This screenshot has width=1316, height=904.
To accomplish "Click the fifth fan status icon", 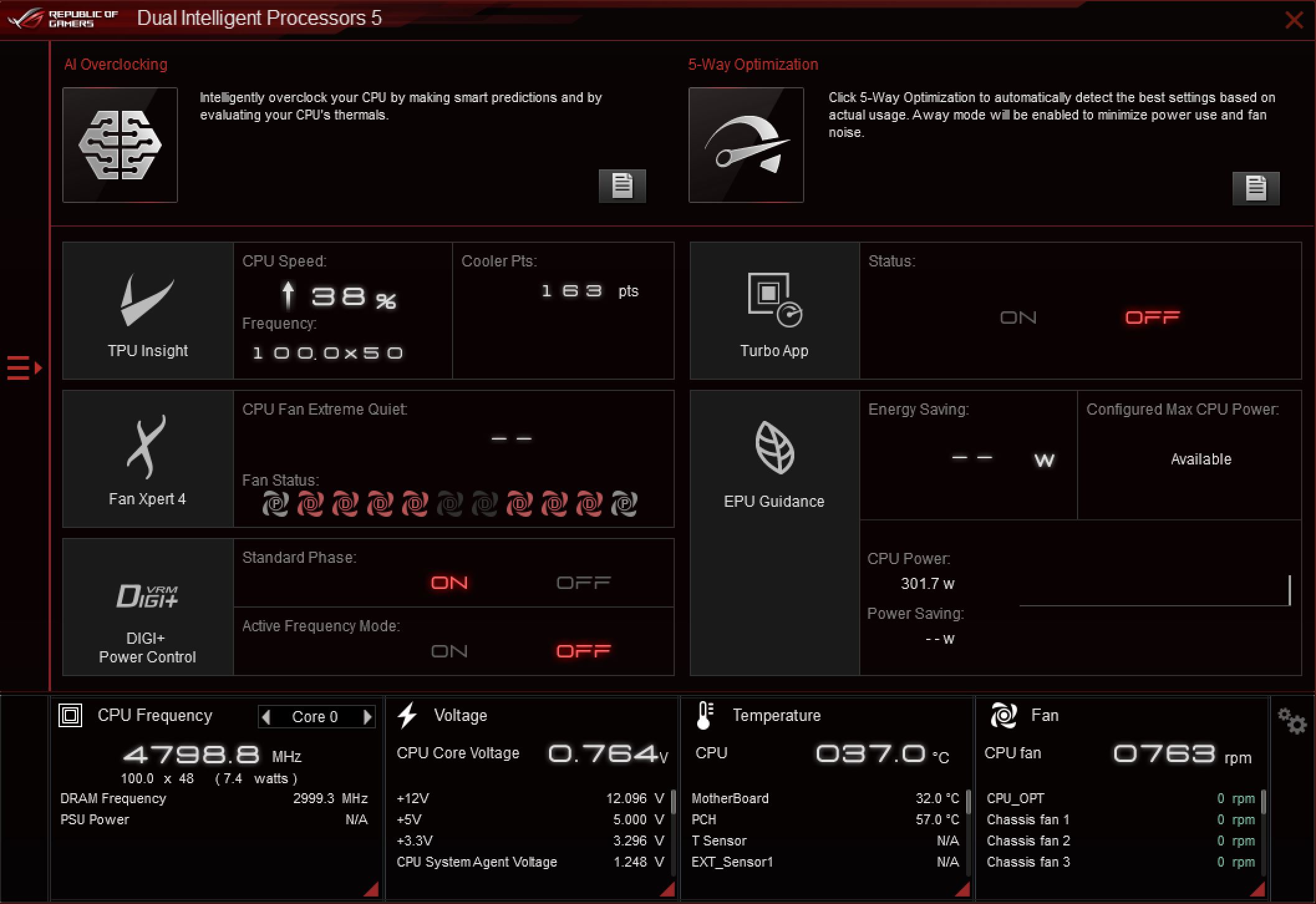I will pyautogui.click(x=415, y=504).
